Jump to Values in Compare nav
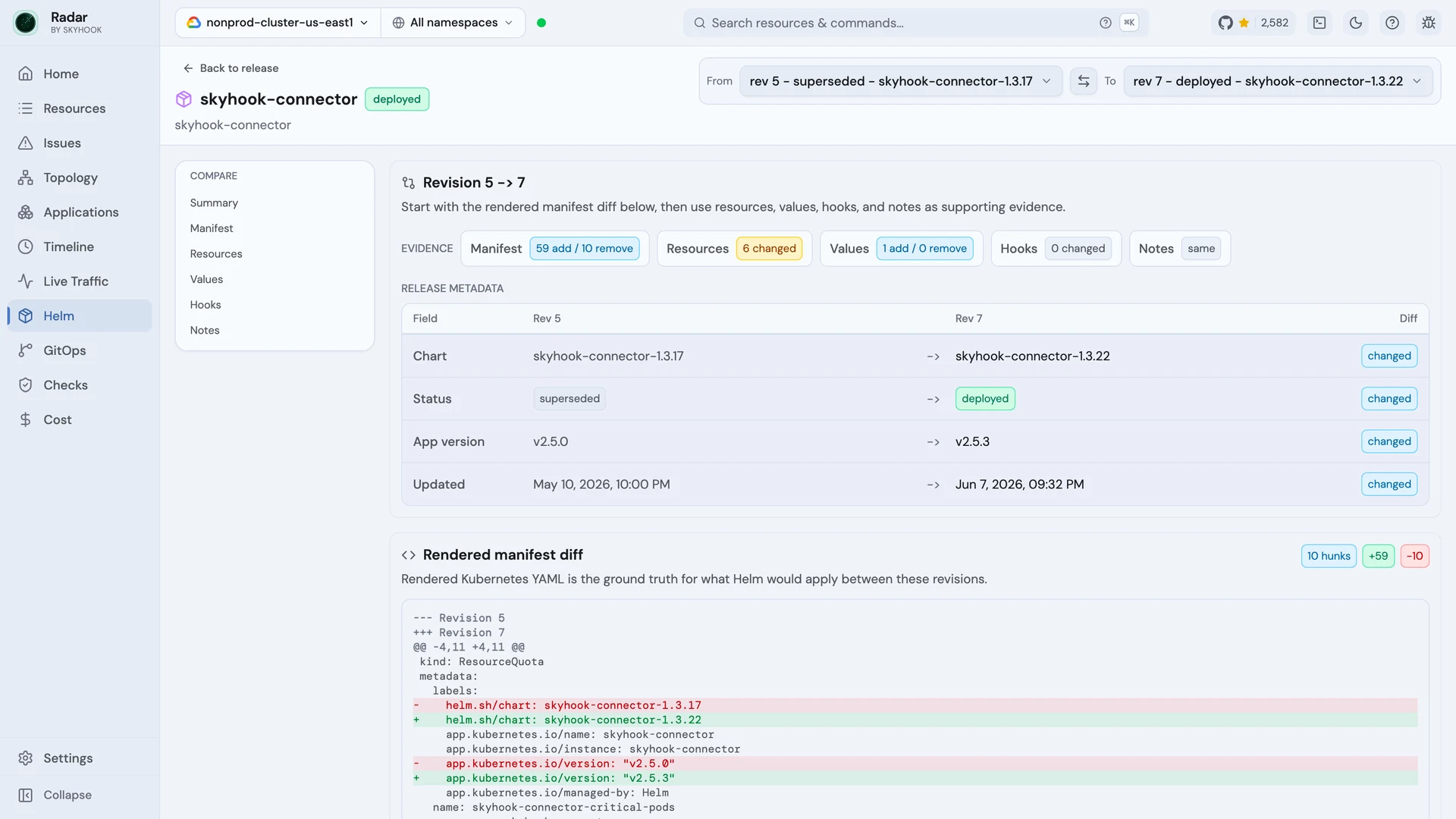Screen dimensions: 1456x819 pos(206,279)
